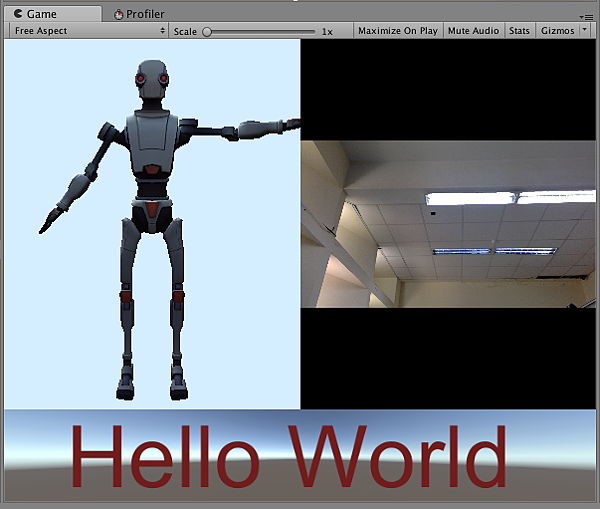Click the Gizmos button
Screen dimensions: 600x509
(x=557, y=31)
